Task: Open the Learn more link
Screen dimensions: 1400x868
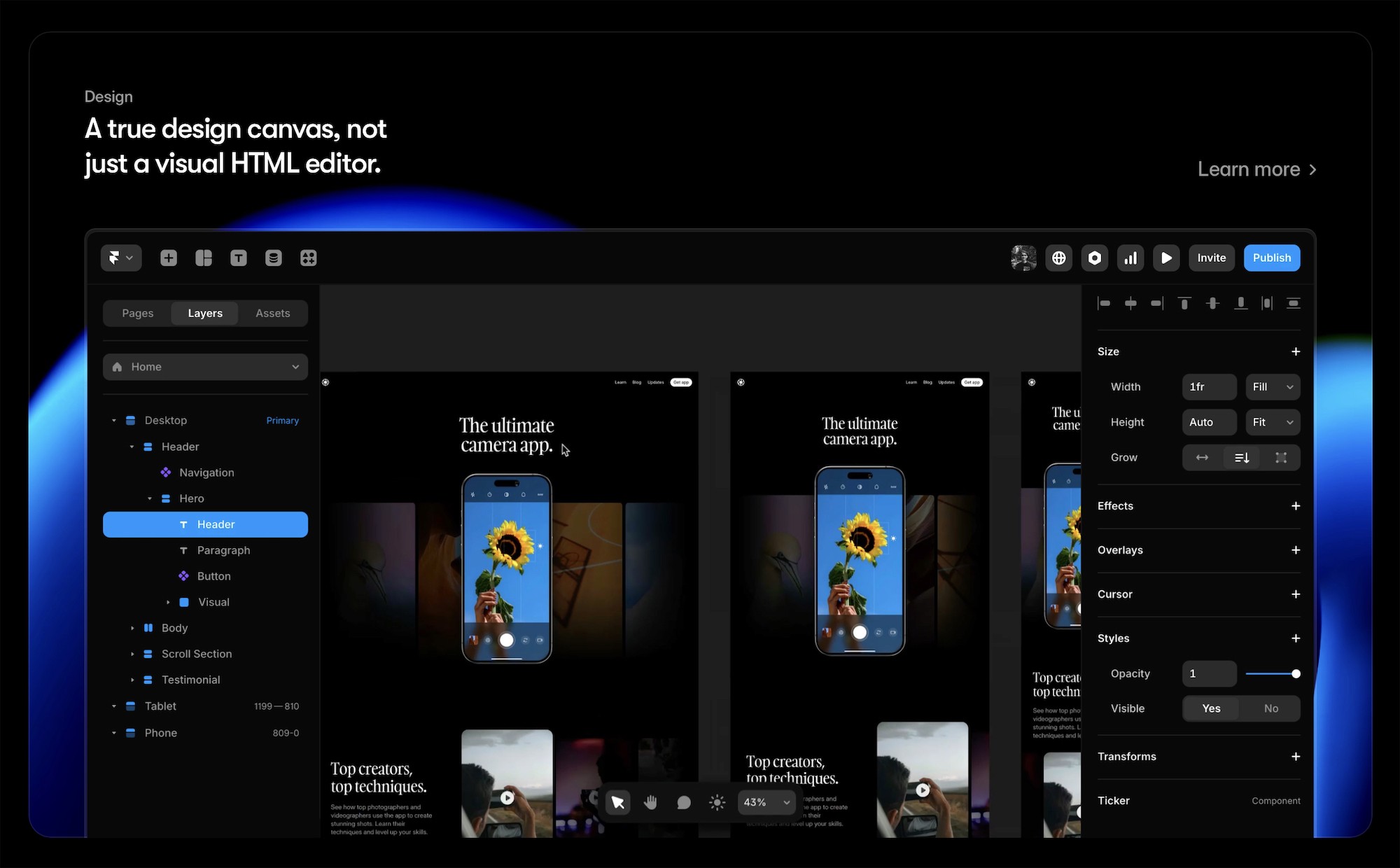Action: pos(1257,169)
